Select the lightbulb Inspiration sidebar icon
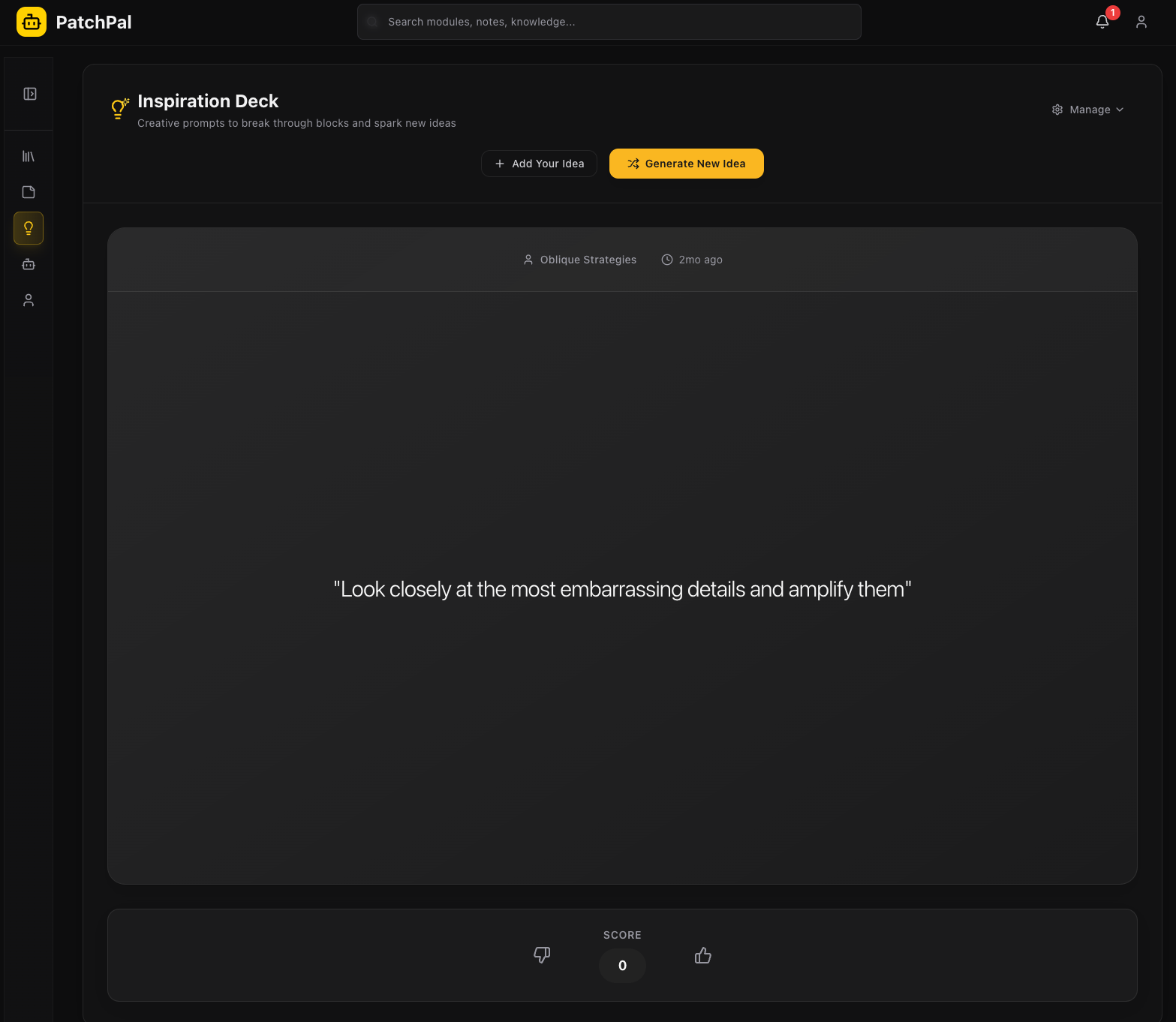The height and width of the screenshot is (1022, 1176). 29,228
